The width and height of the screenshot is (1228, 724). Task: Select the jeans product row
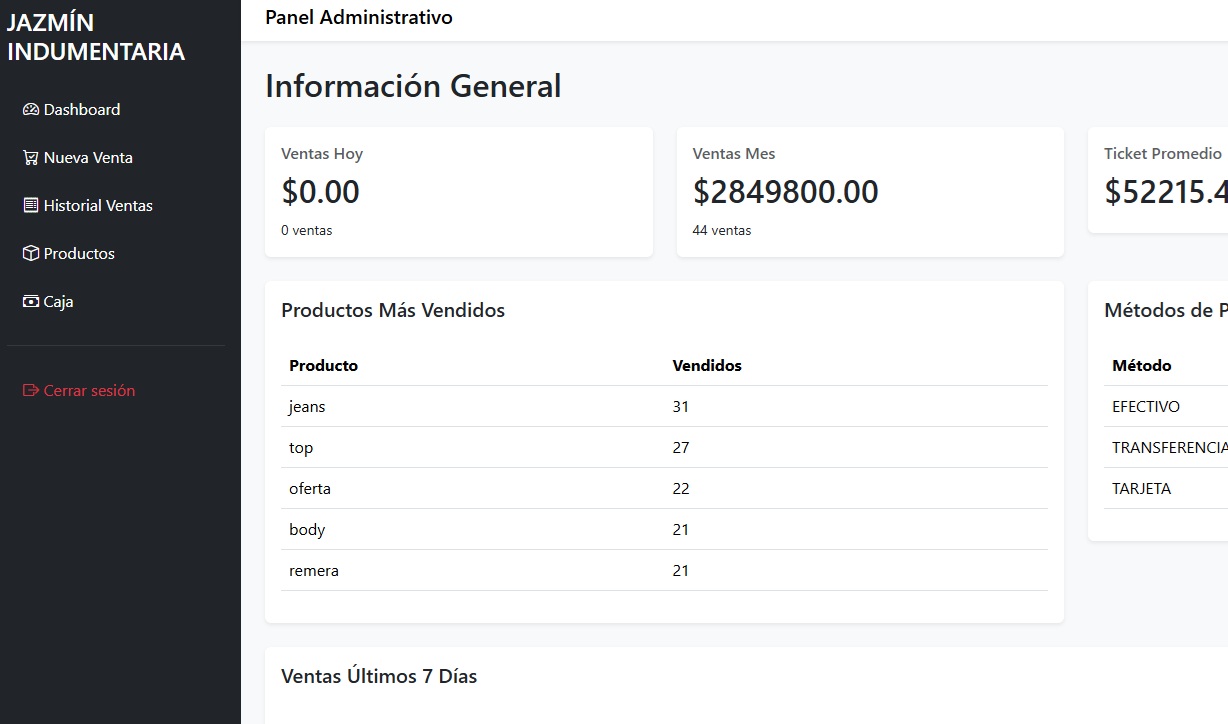pyautogui.click(x=664, y=407)
